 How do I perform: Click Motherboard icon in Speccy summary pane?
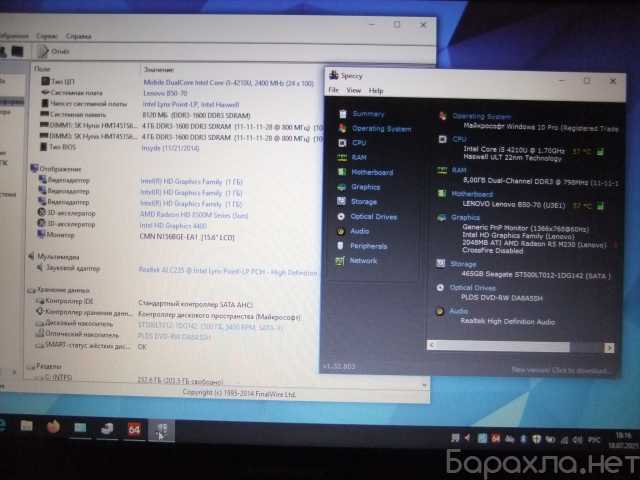(442, 193)
